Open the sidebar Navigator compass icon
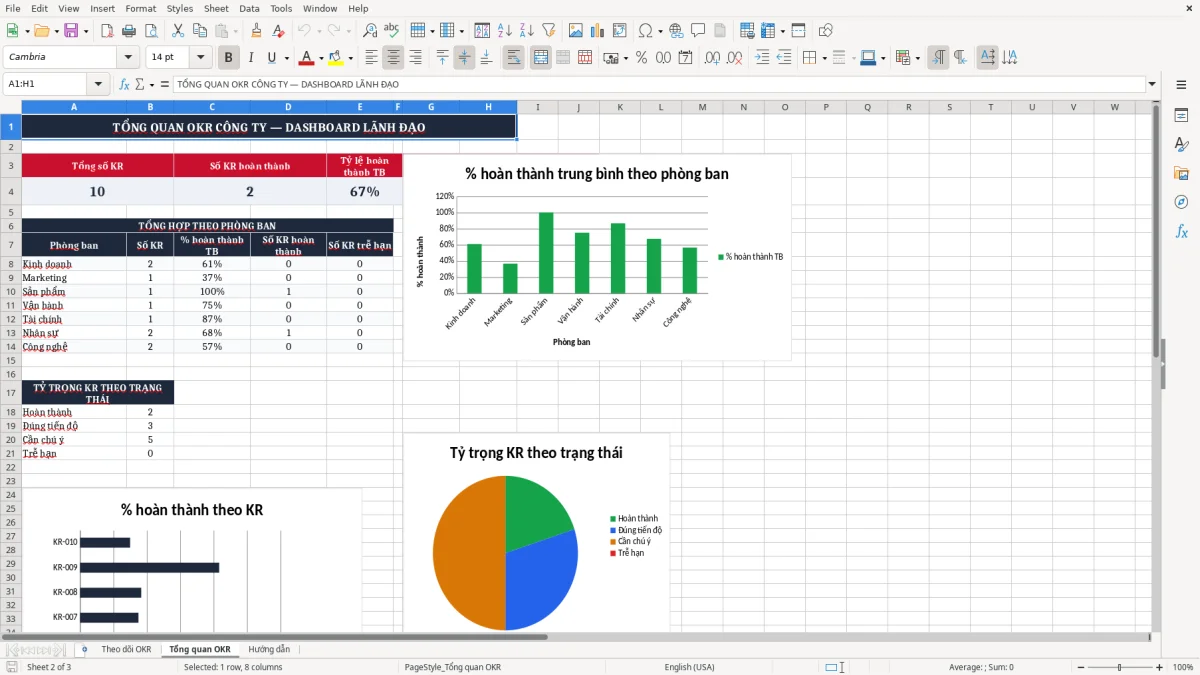 (1181, 202)
